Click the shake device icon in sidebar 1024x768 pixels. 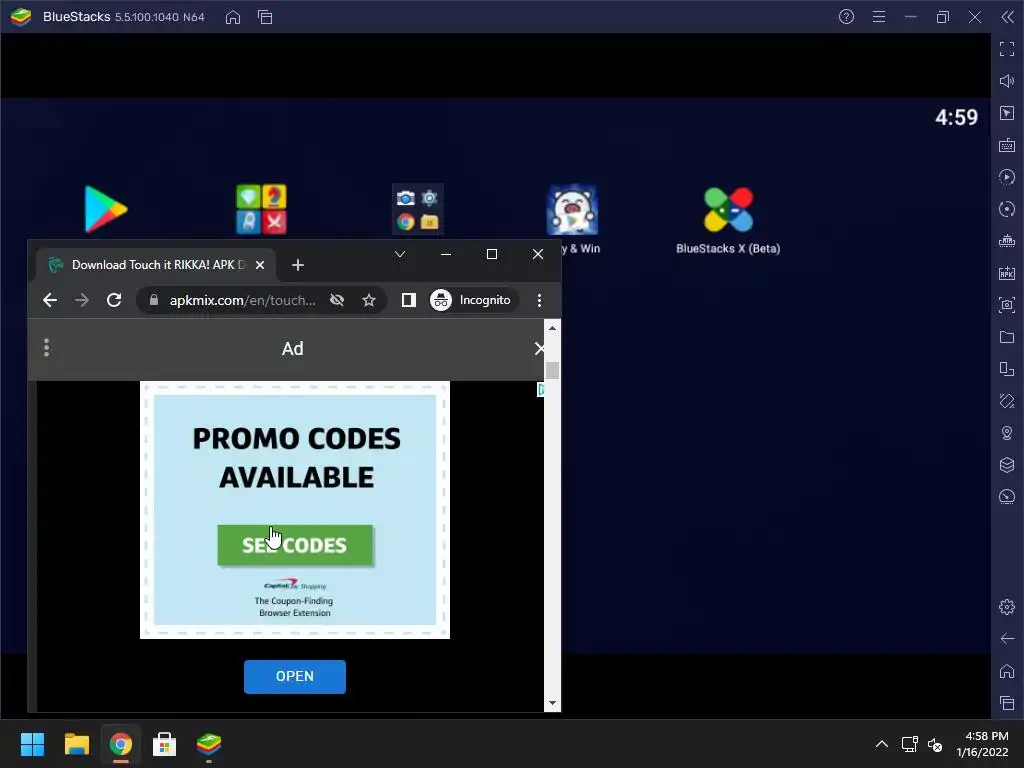click(1007, 401)
